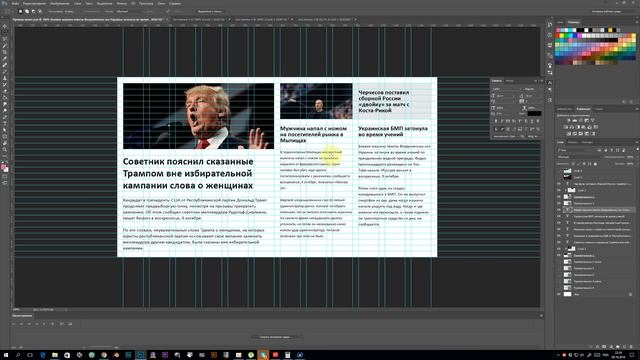Toggle Underline in Character panel
The image size is (640, 360).
pyautogui.click(x=532, y=121)
